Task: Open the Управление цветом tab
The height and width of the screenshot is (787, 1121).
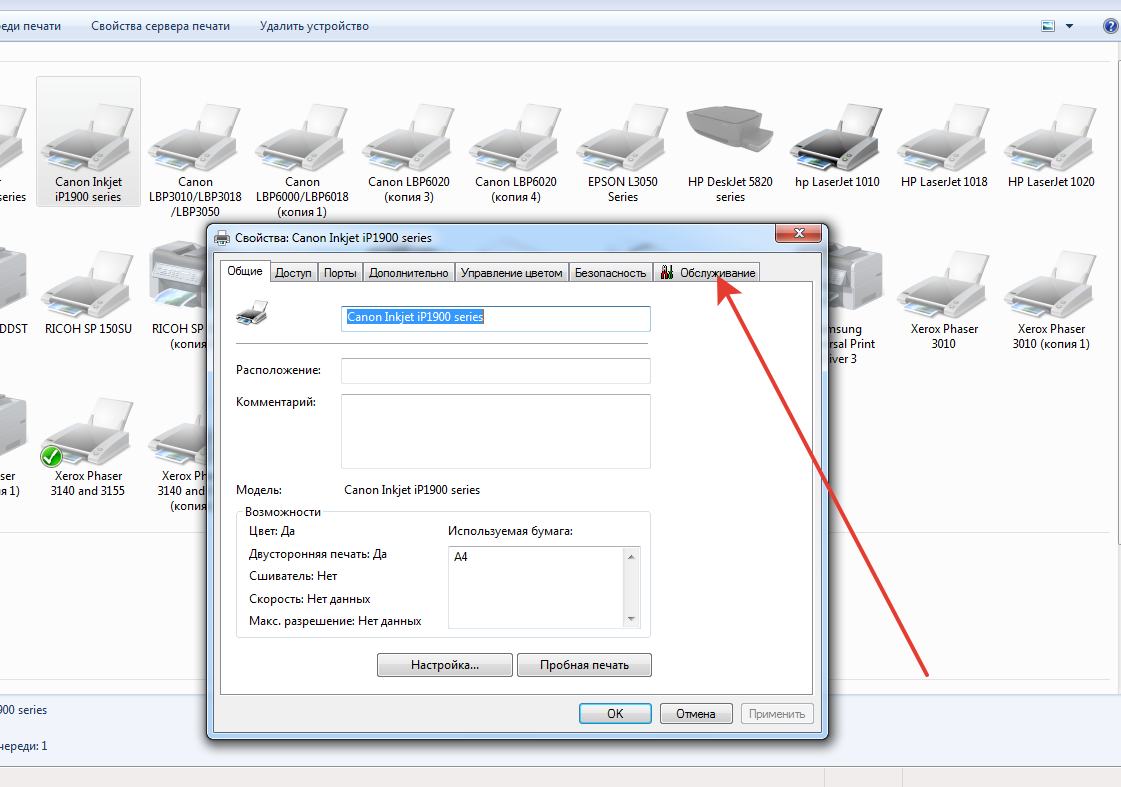Action: click(512, 273)
